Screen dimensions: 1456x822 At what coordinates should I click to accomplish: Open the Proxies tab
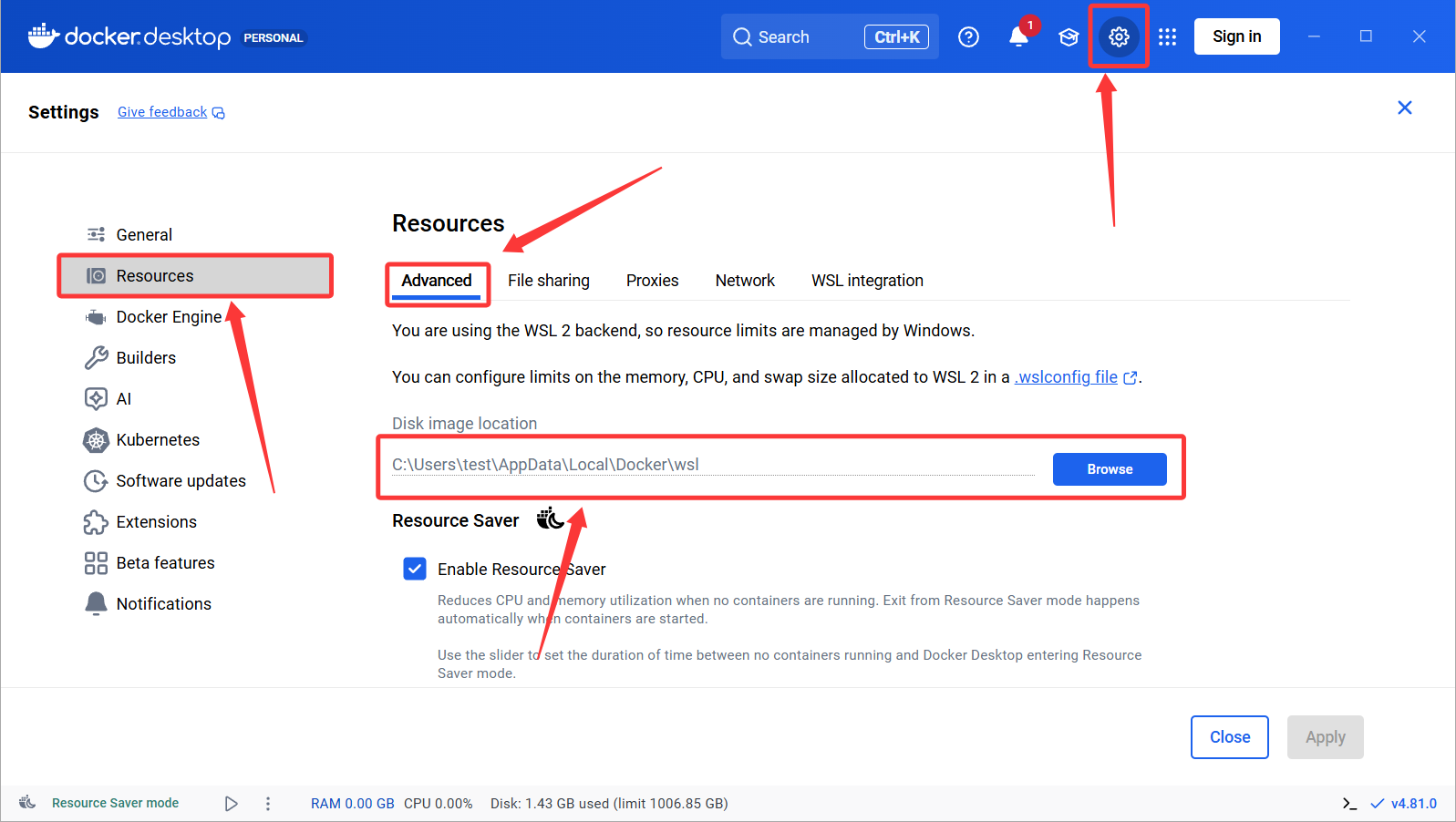point(653,281)
